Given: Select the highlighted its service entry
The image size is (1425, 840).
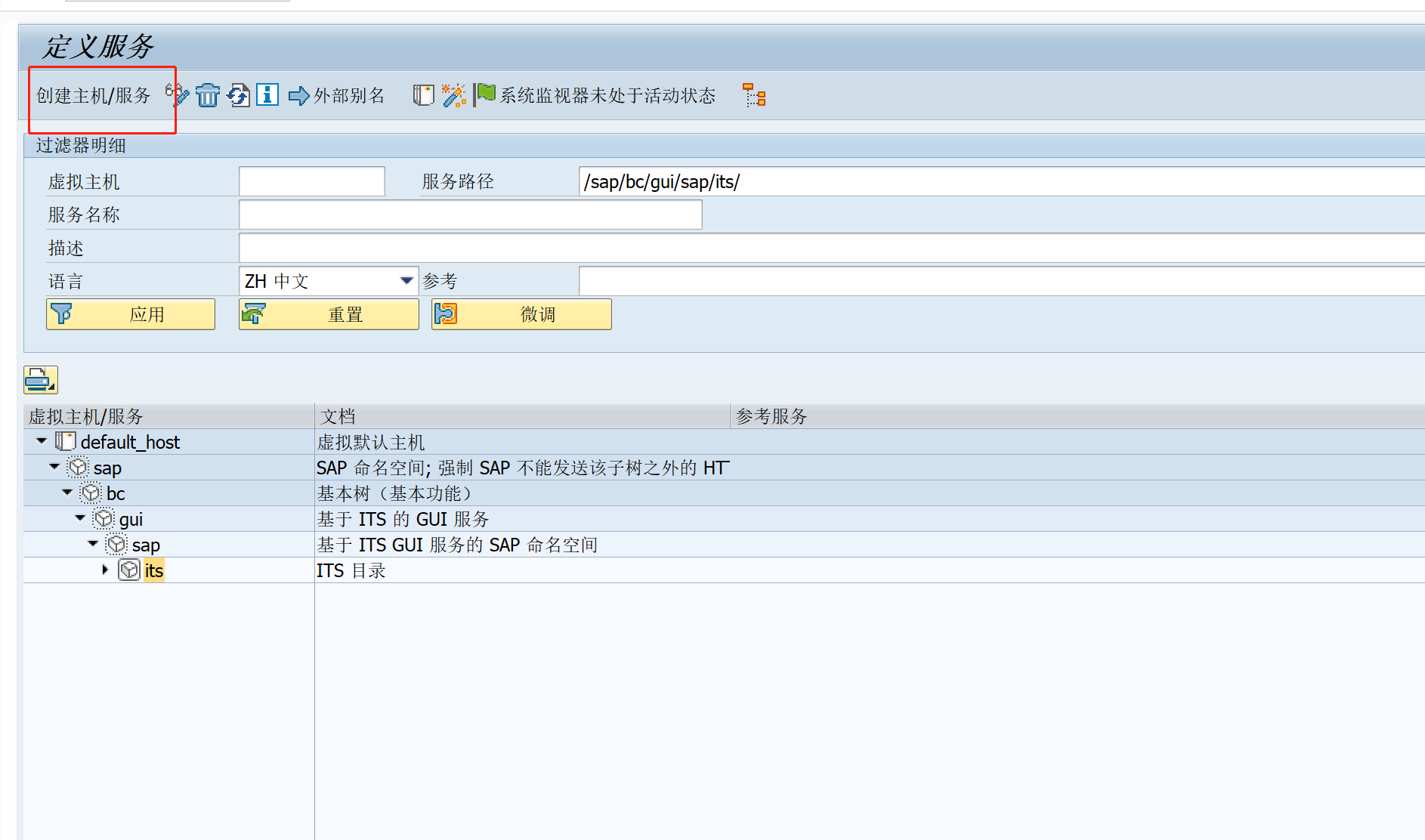Looking at the screenshot, I should (x=153, y=570).
